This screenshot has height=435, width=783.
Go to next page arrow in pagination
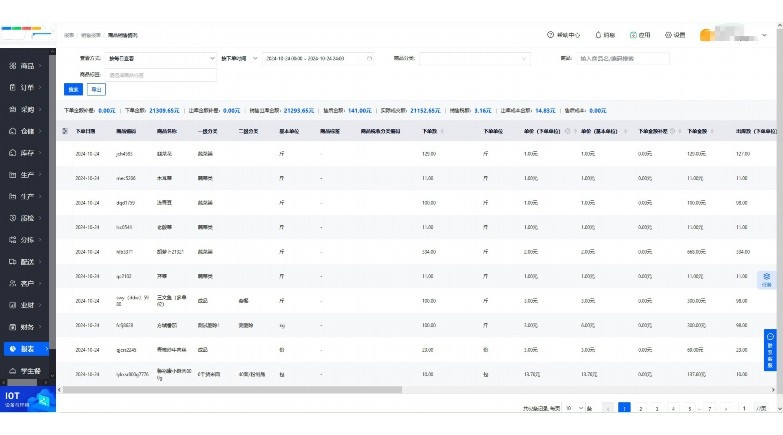tap(726, 409)
